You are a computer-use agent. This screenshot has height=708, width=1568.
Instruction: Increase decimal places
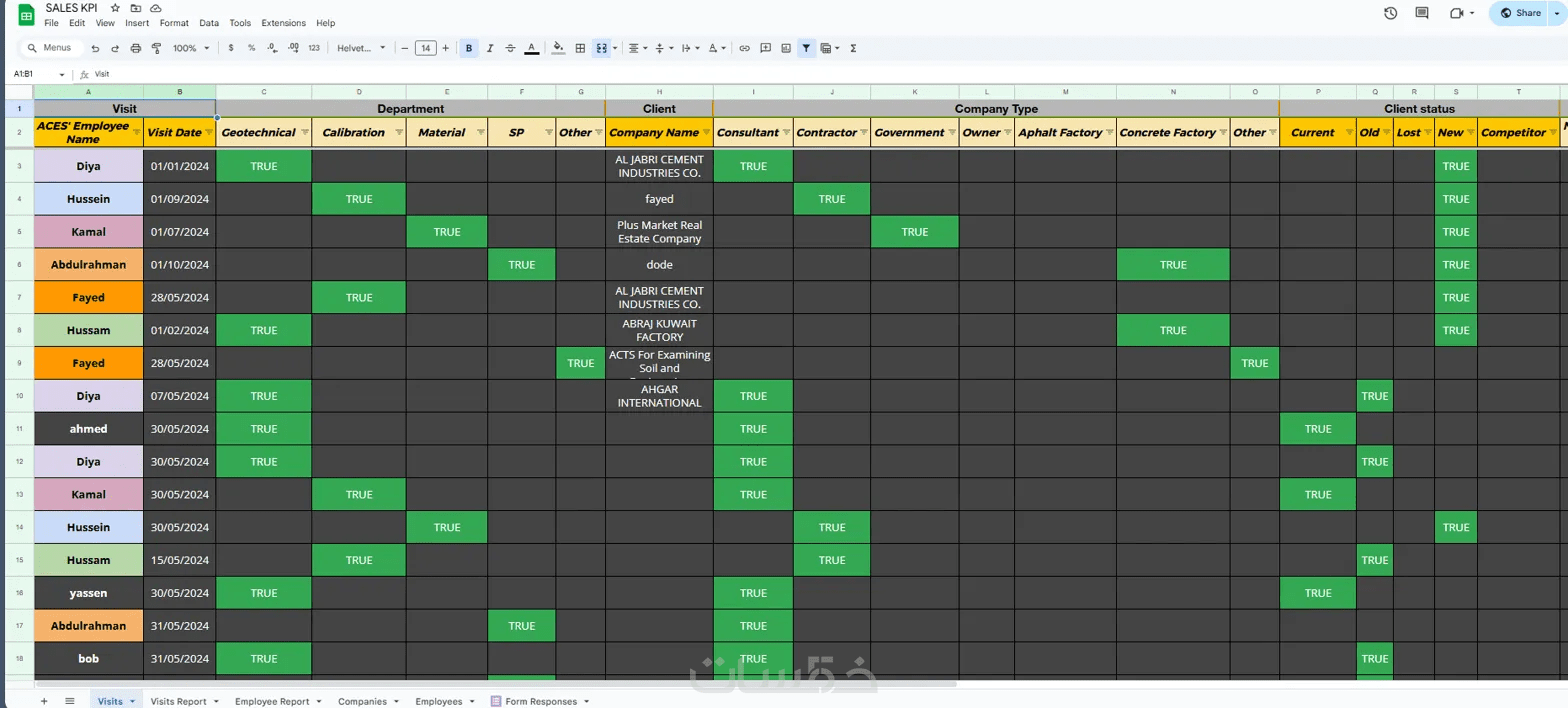tap(293, 48)
